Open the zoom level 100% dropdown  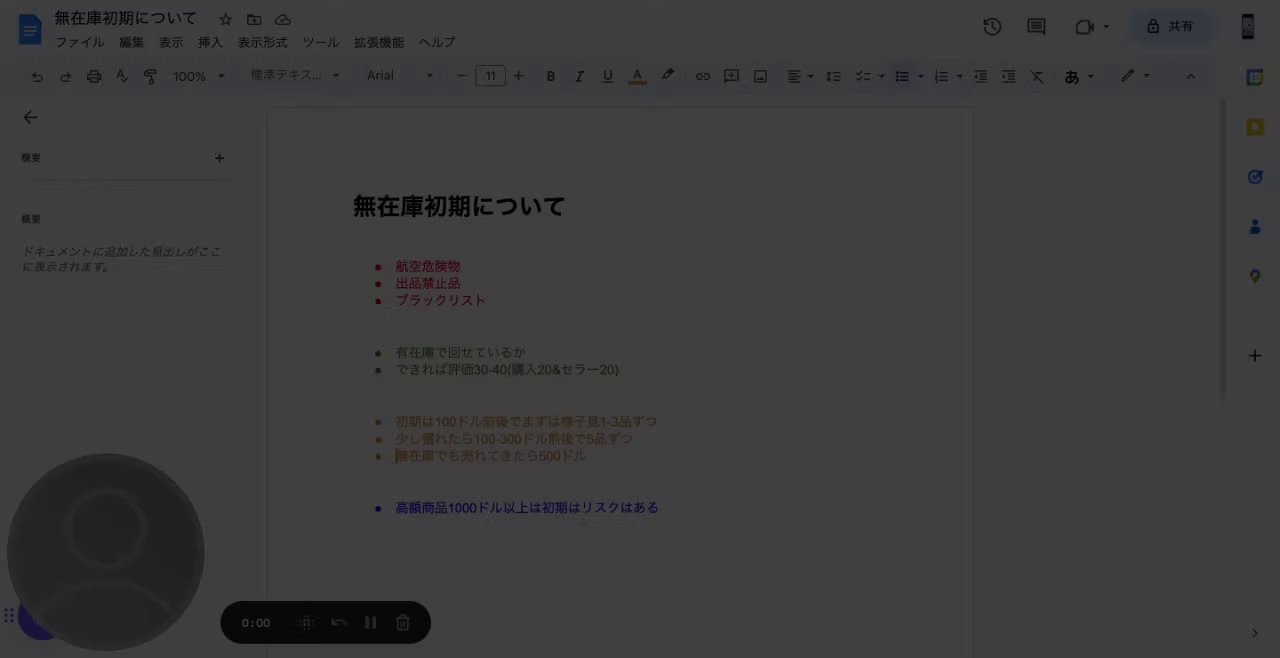point(199,76)
